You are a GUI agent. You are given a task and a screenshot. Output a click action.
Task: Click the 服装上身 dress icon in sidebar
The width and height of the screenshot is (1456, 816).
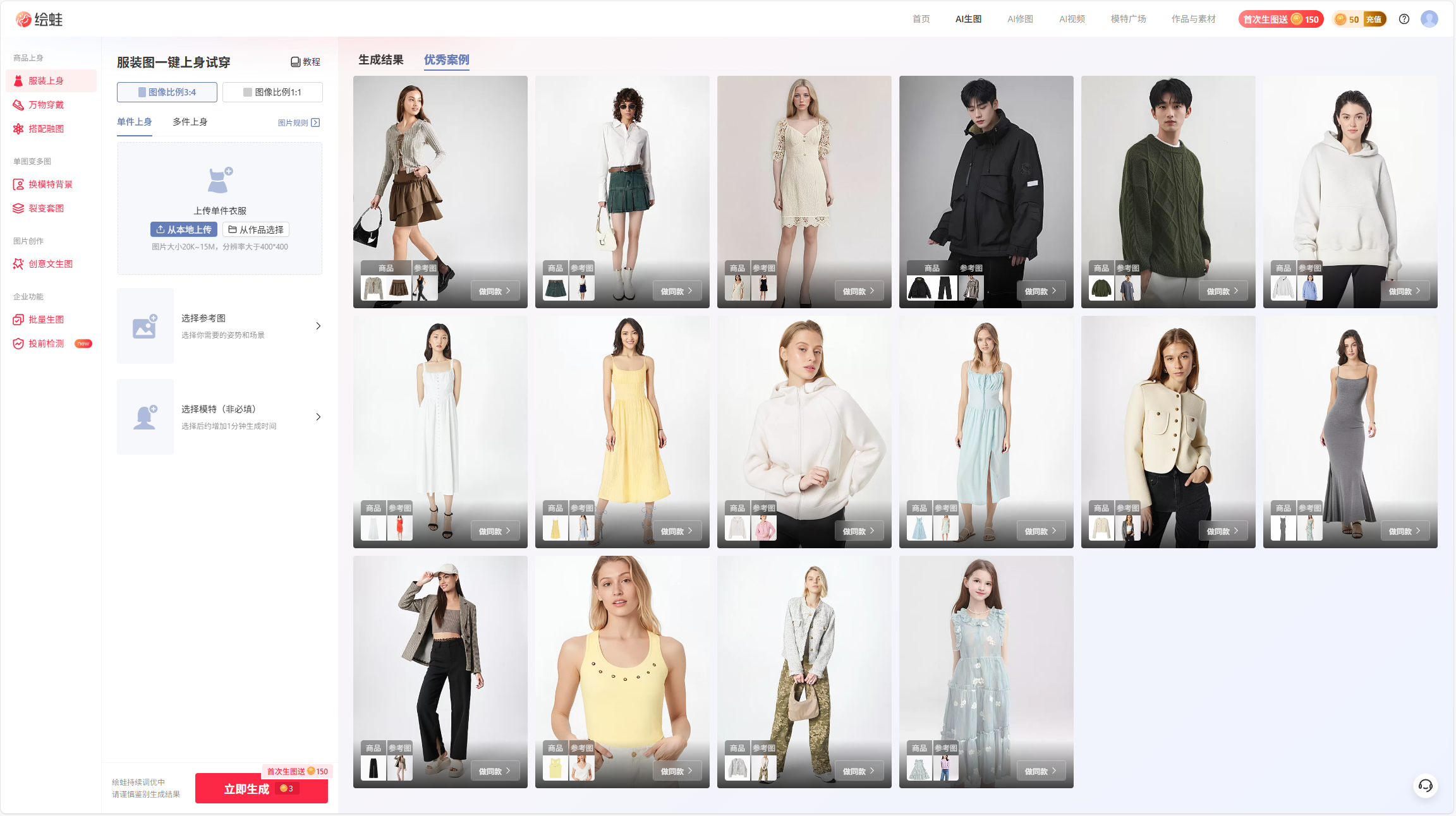[18, 81]
